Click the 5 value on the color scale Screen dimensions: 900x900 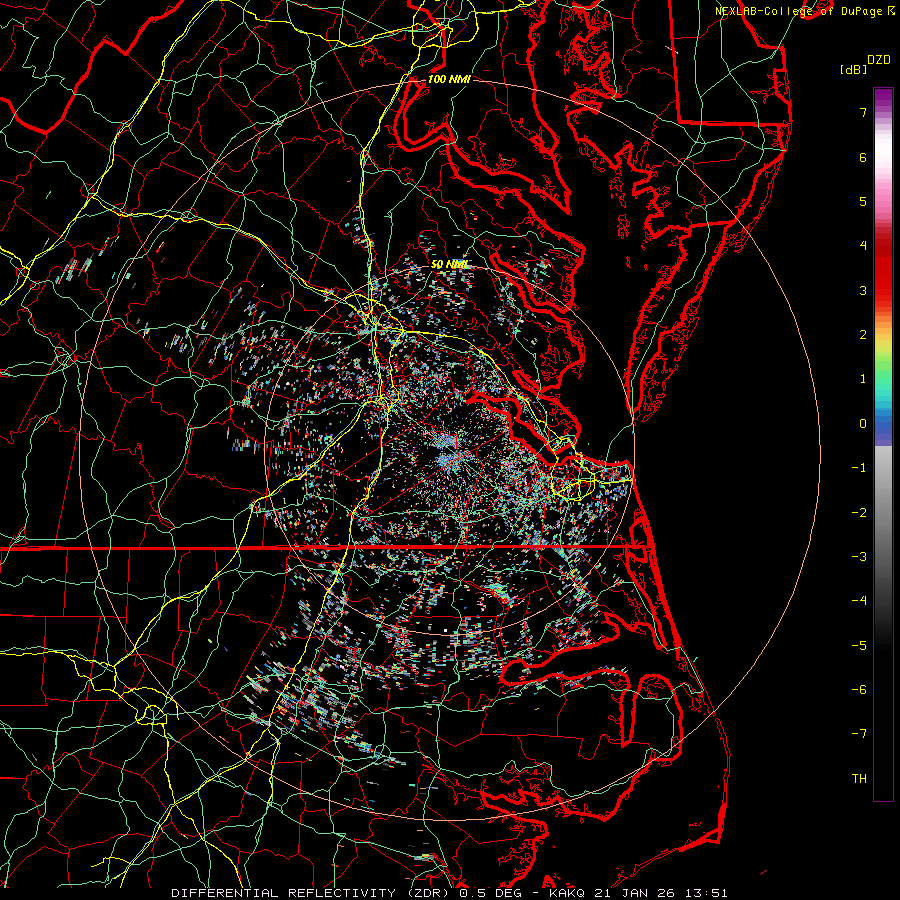click(863, 201)
